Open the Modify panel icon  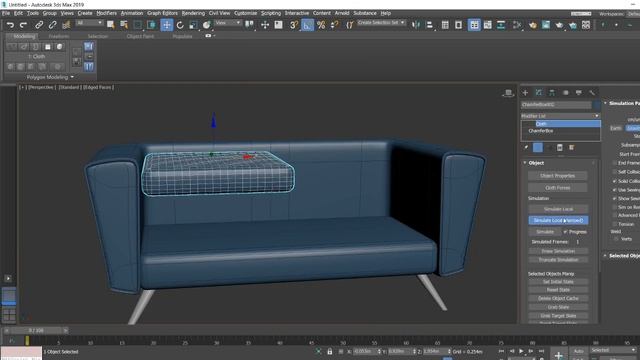coord(539,93)
